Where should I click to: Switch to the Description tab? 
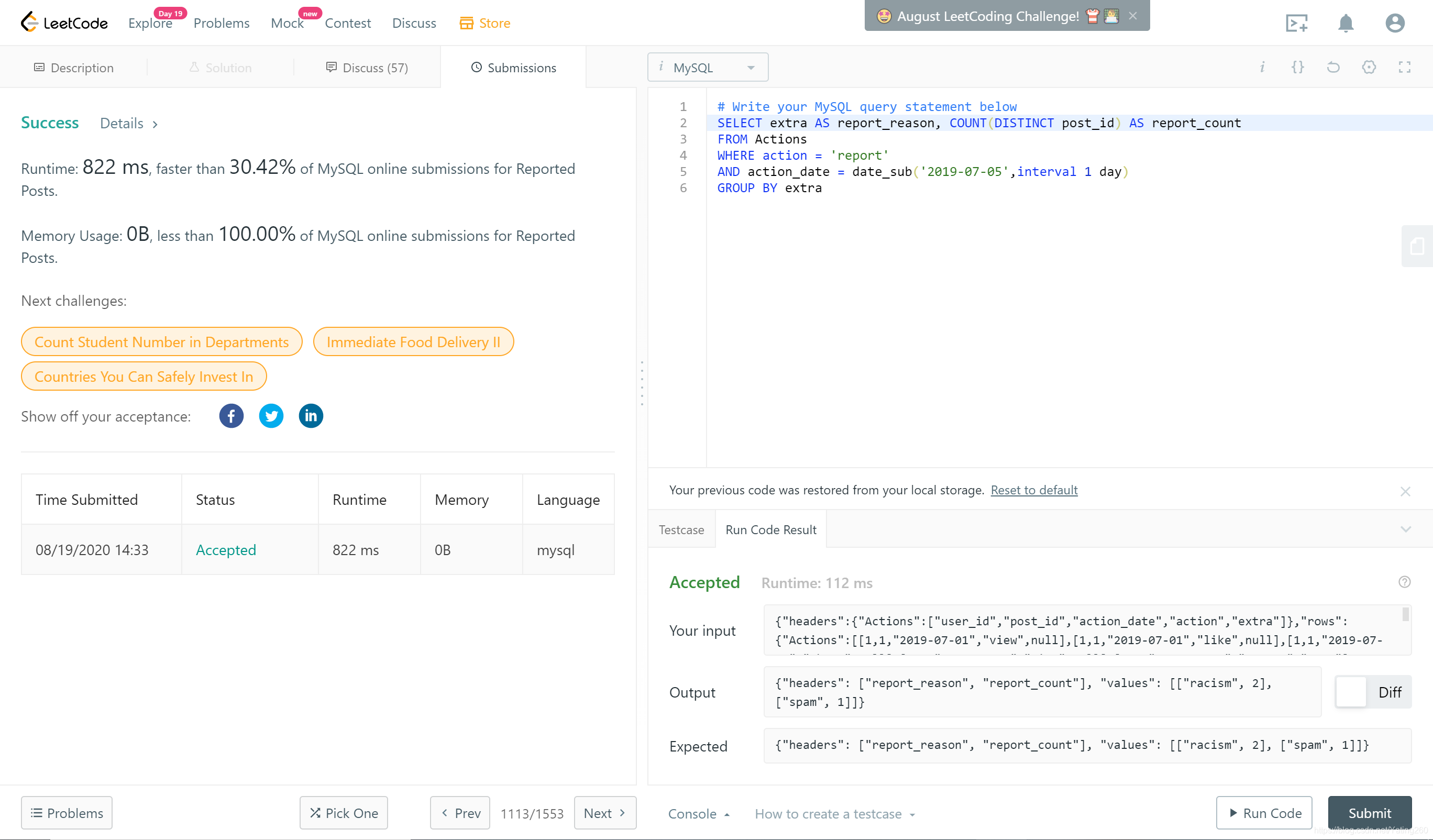pos(74,68)
